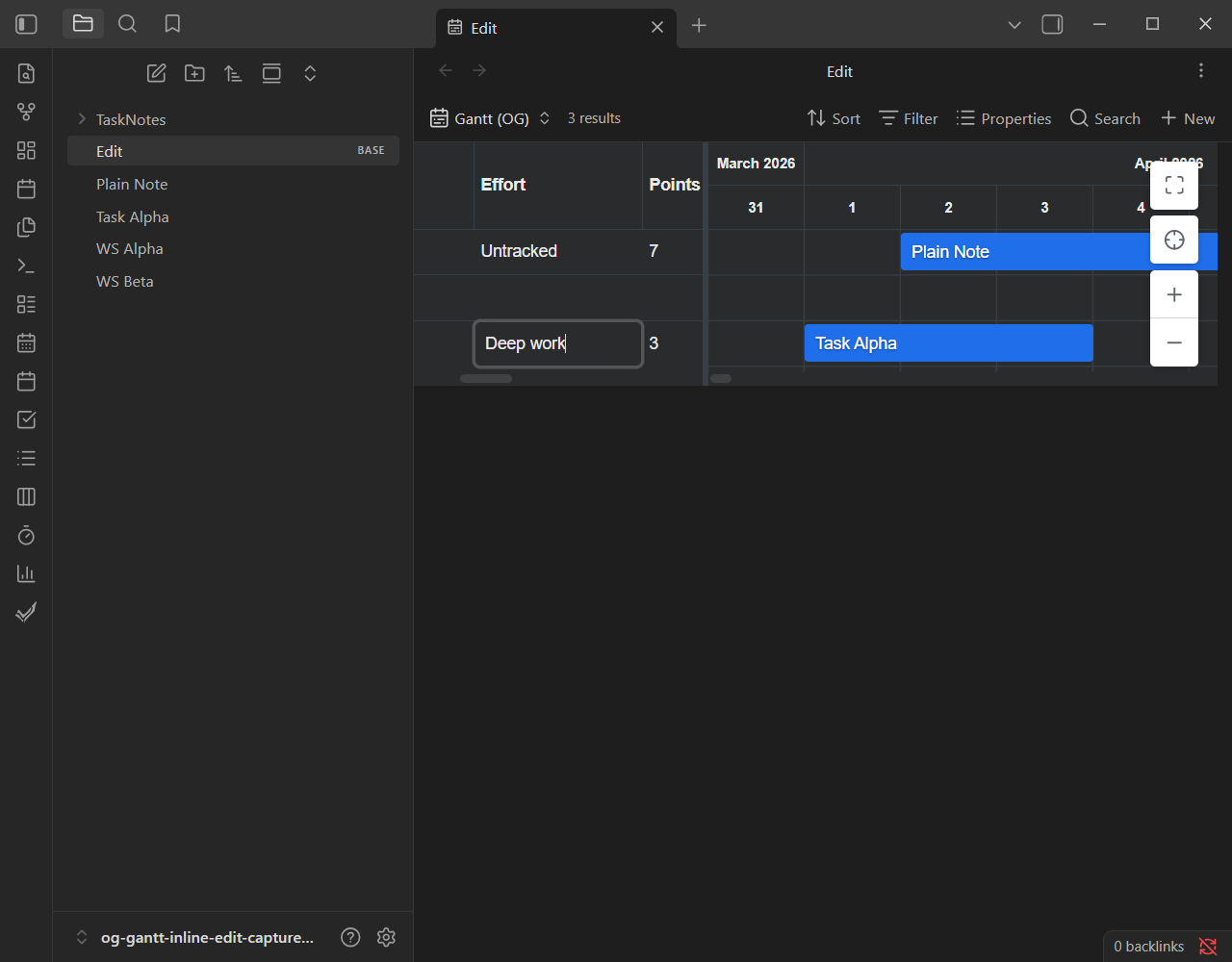
Task: Open the quick switcher ribbon icon
Action: (26, 73)
